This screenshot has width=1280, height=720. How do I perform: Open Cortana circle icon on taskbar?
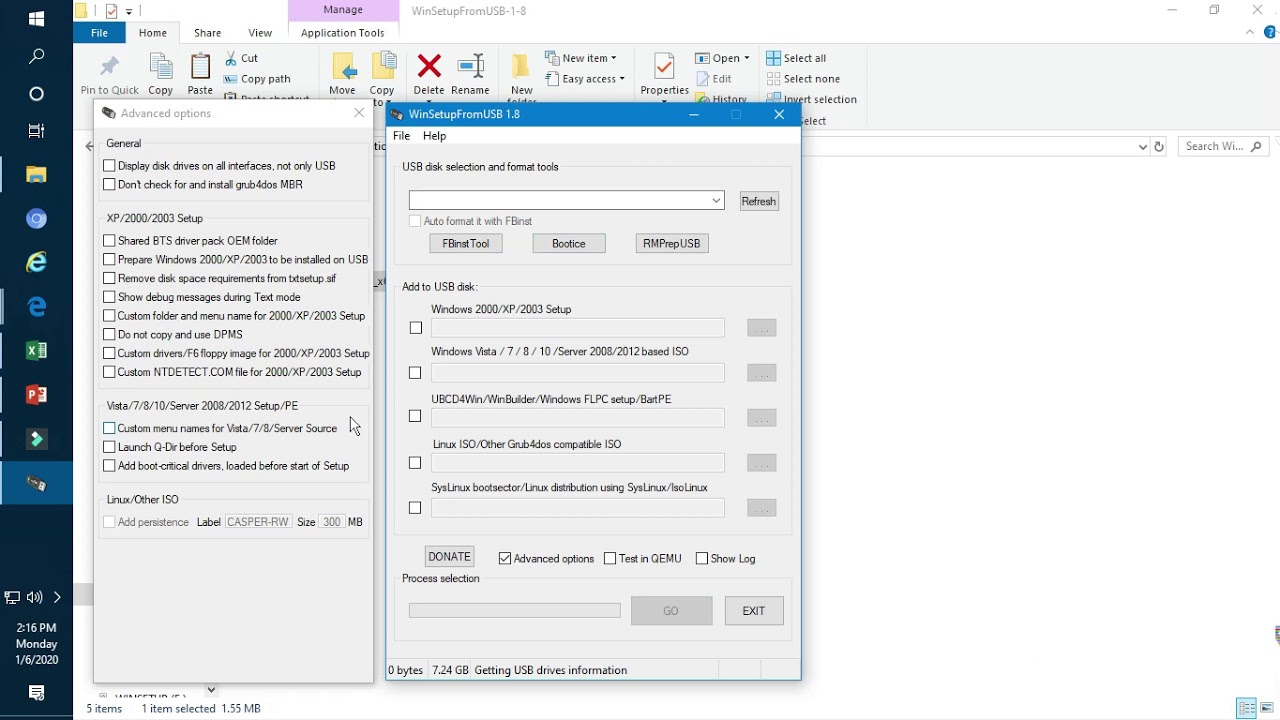36,94
